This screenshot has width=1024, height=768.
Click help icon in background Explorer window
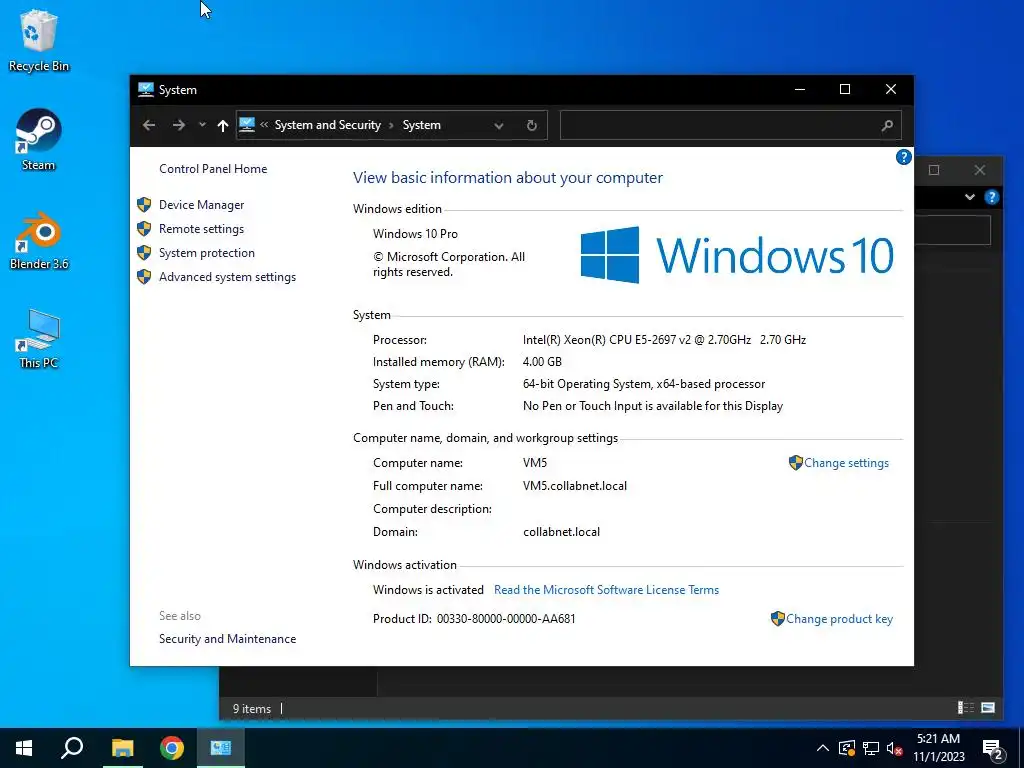991,197
